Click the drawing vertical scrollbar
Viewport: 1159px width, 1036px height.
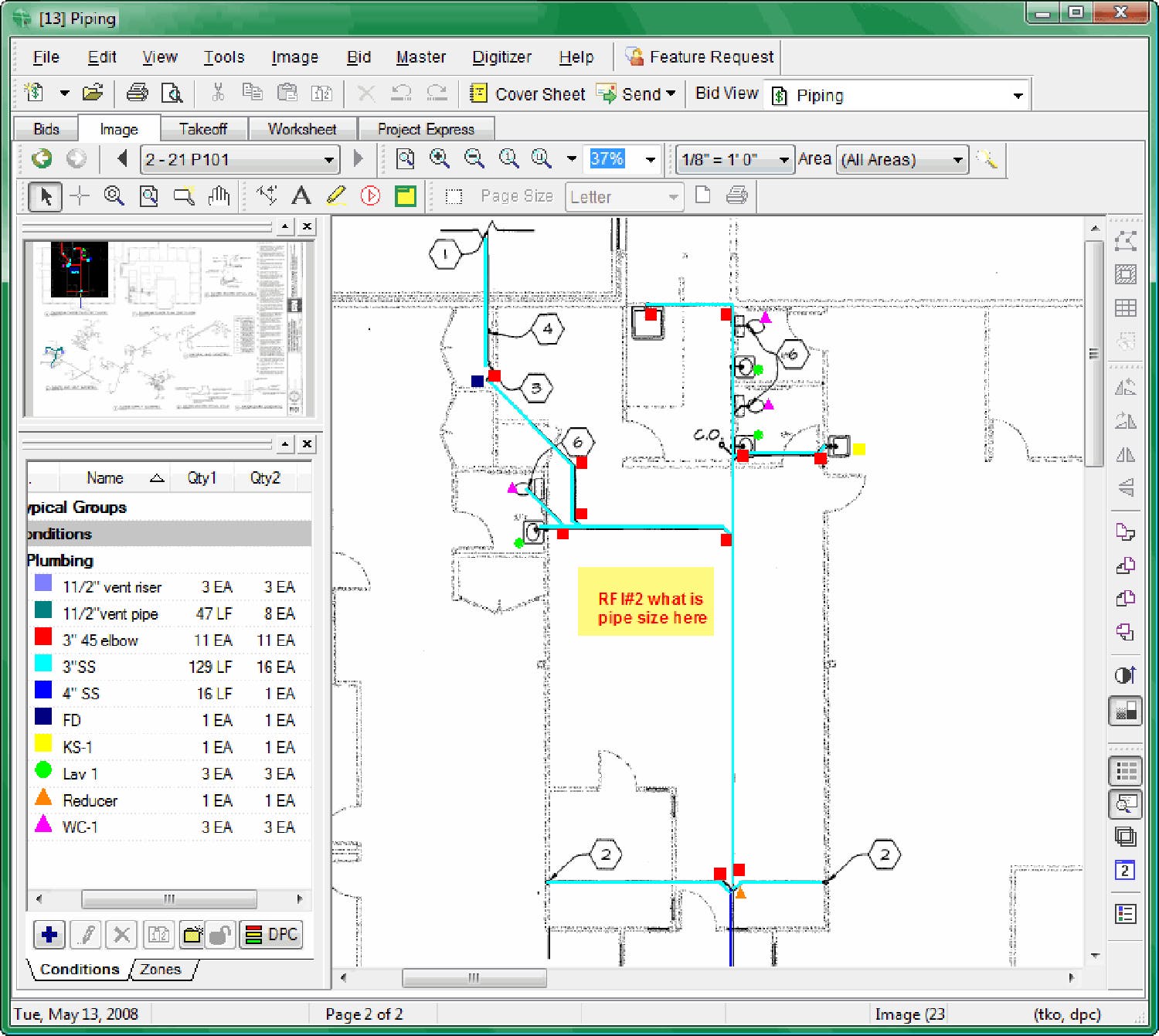1094,353
